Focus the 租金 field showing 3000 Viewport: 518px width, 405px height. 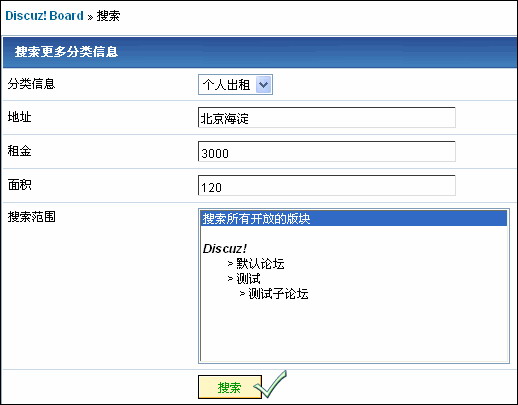click(x=327, y=152)
